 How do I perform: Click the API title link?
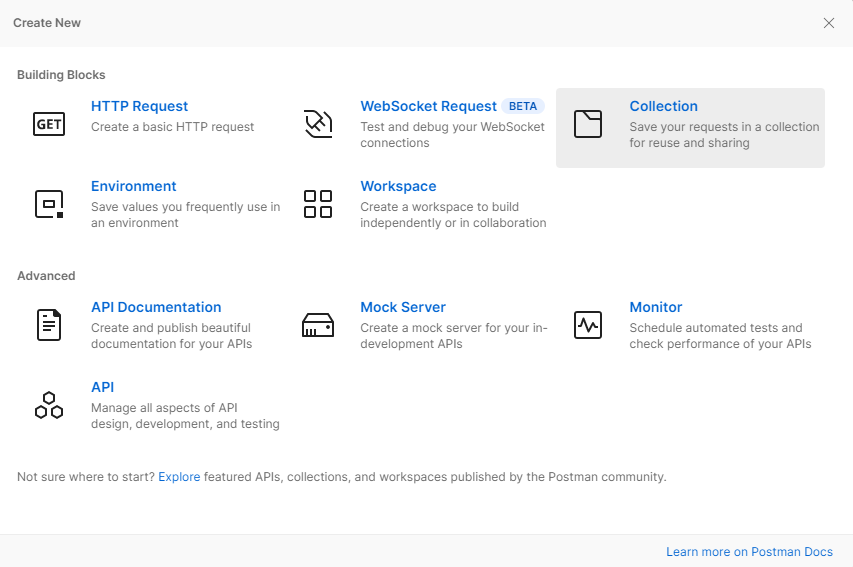102,387
